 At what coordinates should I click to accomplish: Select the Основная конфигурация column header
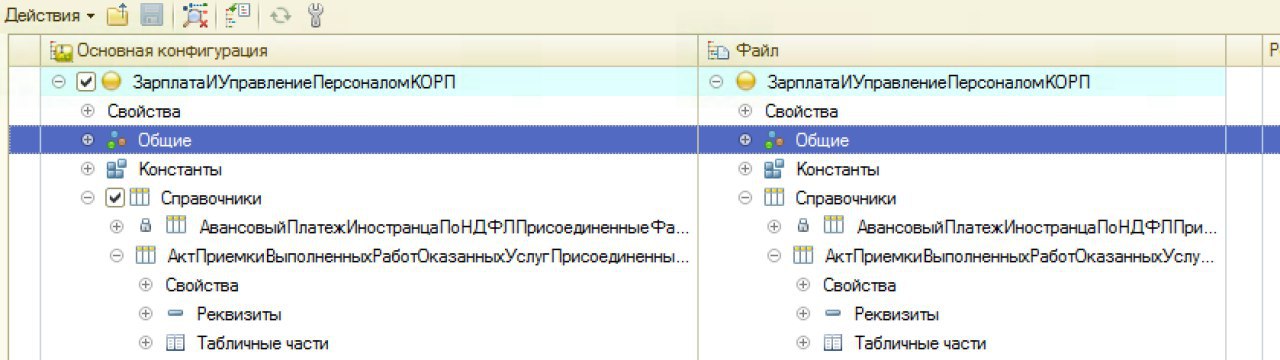tap(370, 51)
